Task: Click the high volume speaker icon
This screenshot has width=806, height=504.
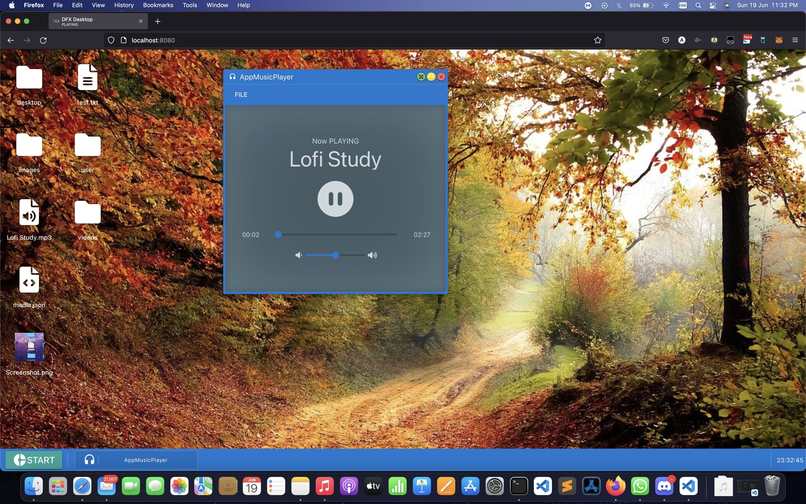Action: (x=373, y=255)
